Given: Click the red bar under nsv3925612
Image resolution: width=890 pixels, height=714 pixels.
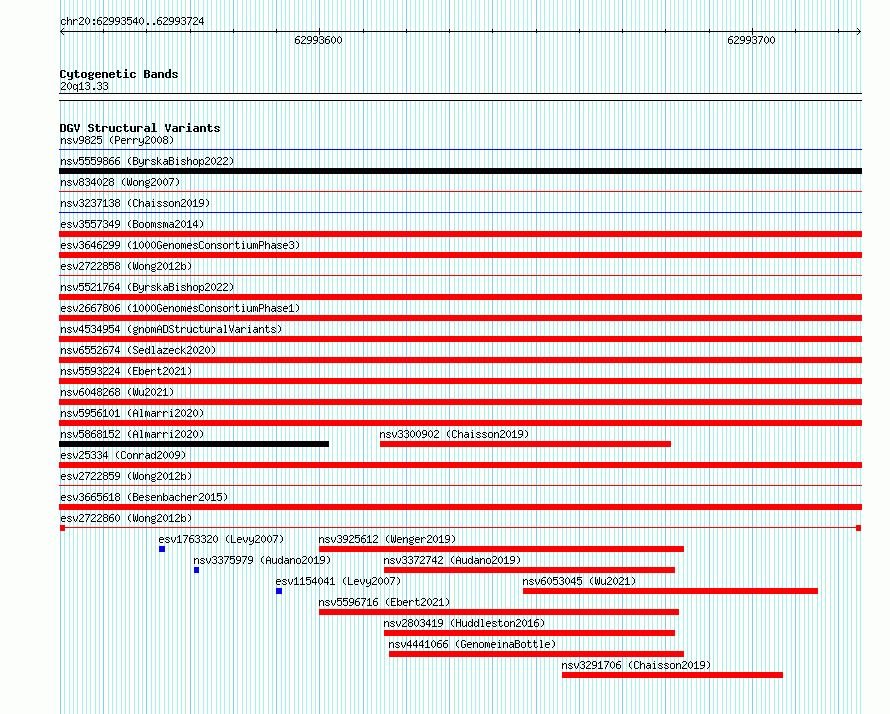Looking at the screenshot, I should pos(501,549).
